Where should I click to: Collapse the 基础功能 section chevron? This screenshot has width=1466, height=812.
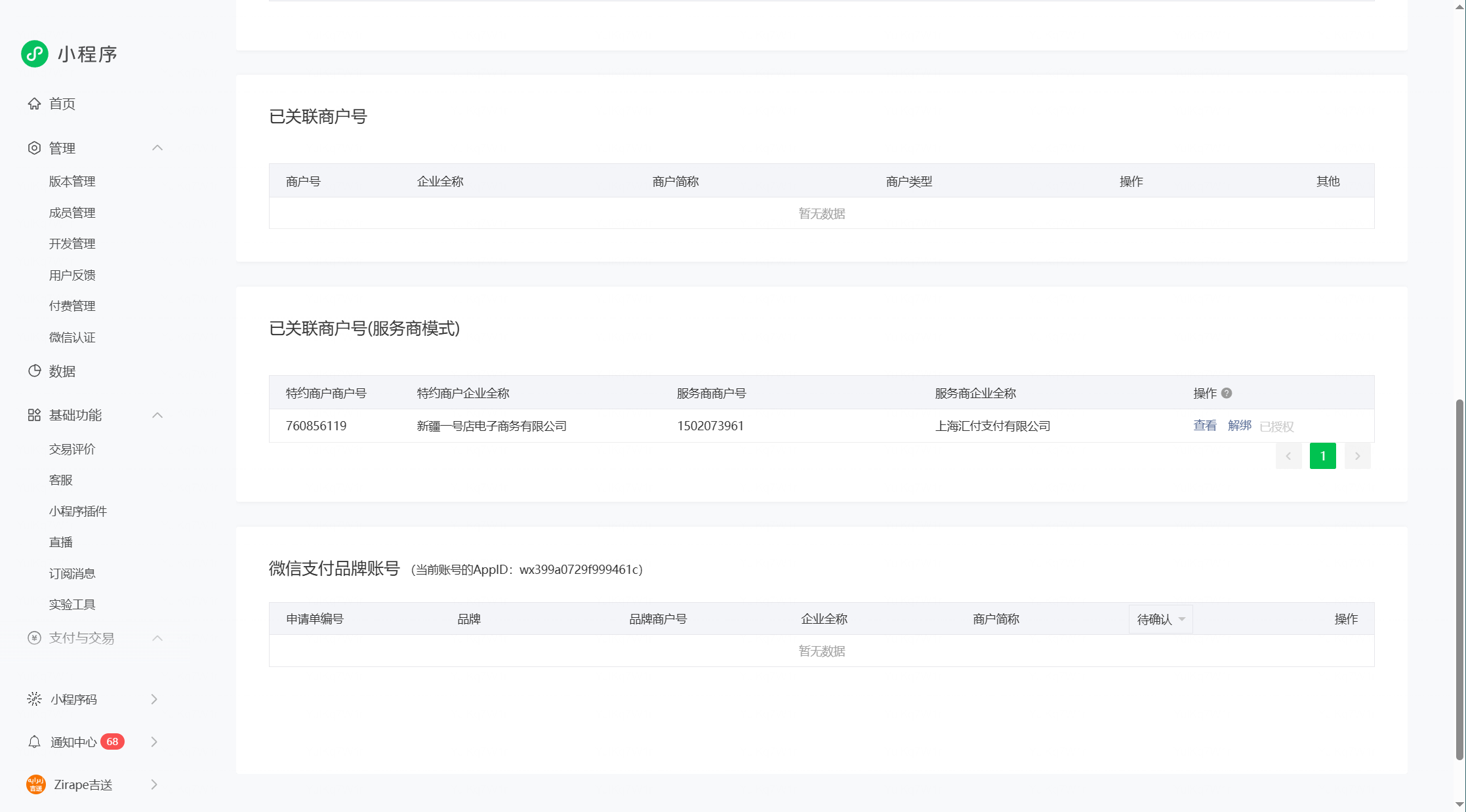pyautogui.click(x=157, y=415)
